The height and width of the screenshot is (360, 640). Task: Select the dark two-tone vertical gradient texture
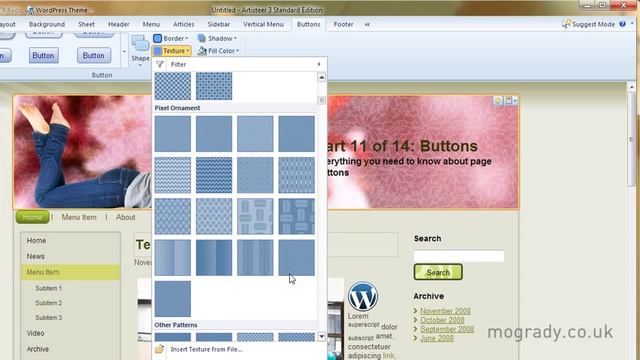point(214,258)
